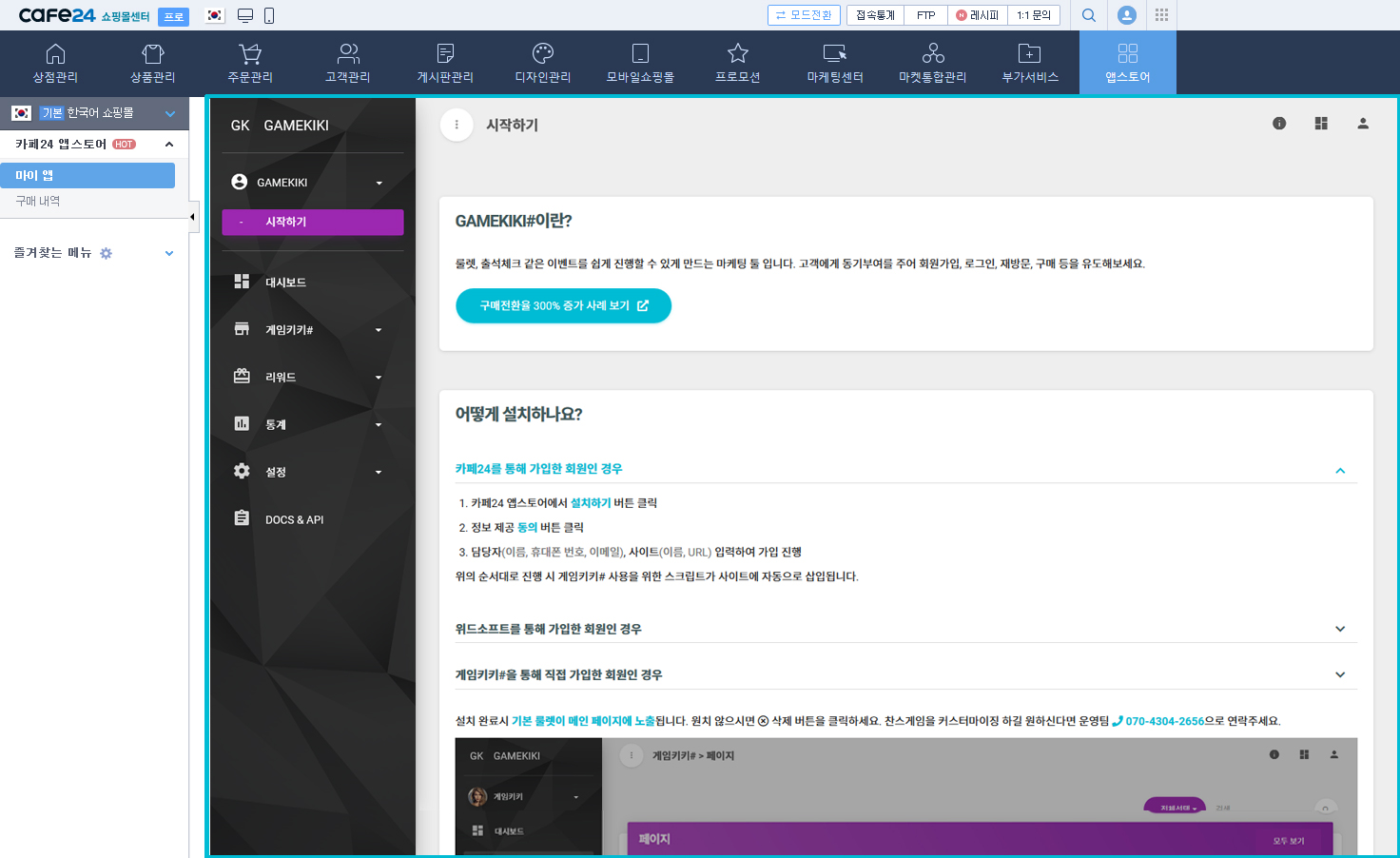Open the dashboard grid icon in header
This screenshot has width=1400, height=858.
coord(1321,124)
